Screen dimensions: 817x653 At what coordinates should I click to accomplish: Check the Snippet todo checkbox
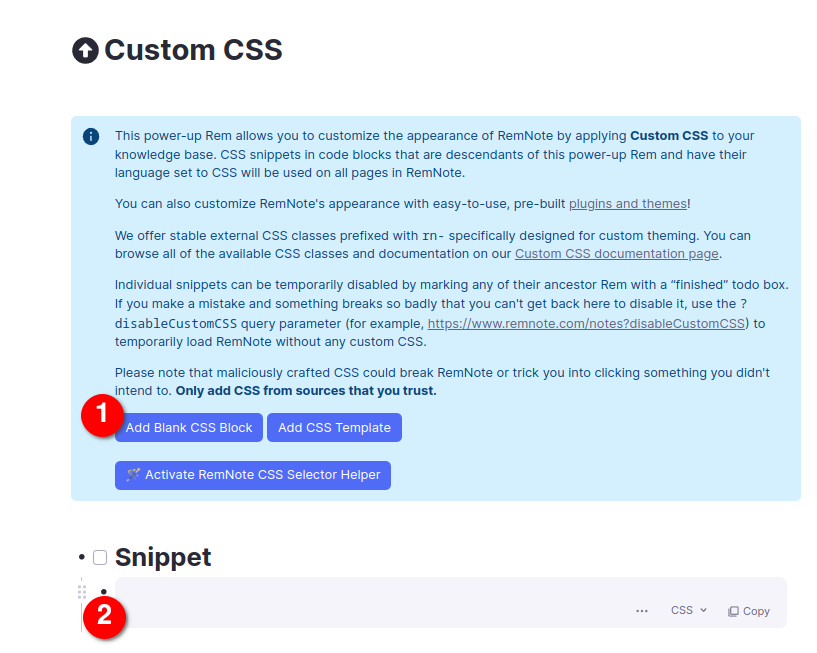(100, 557)
